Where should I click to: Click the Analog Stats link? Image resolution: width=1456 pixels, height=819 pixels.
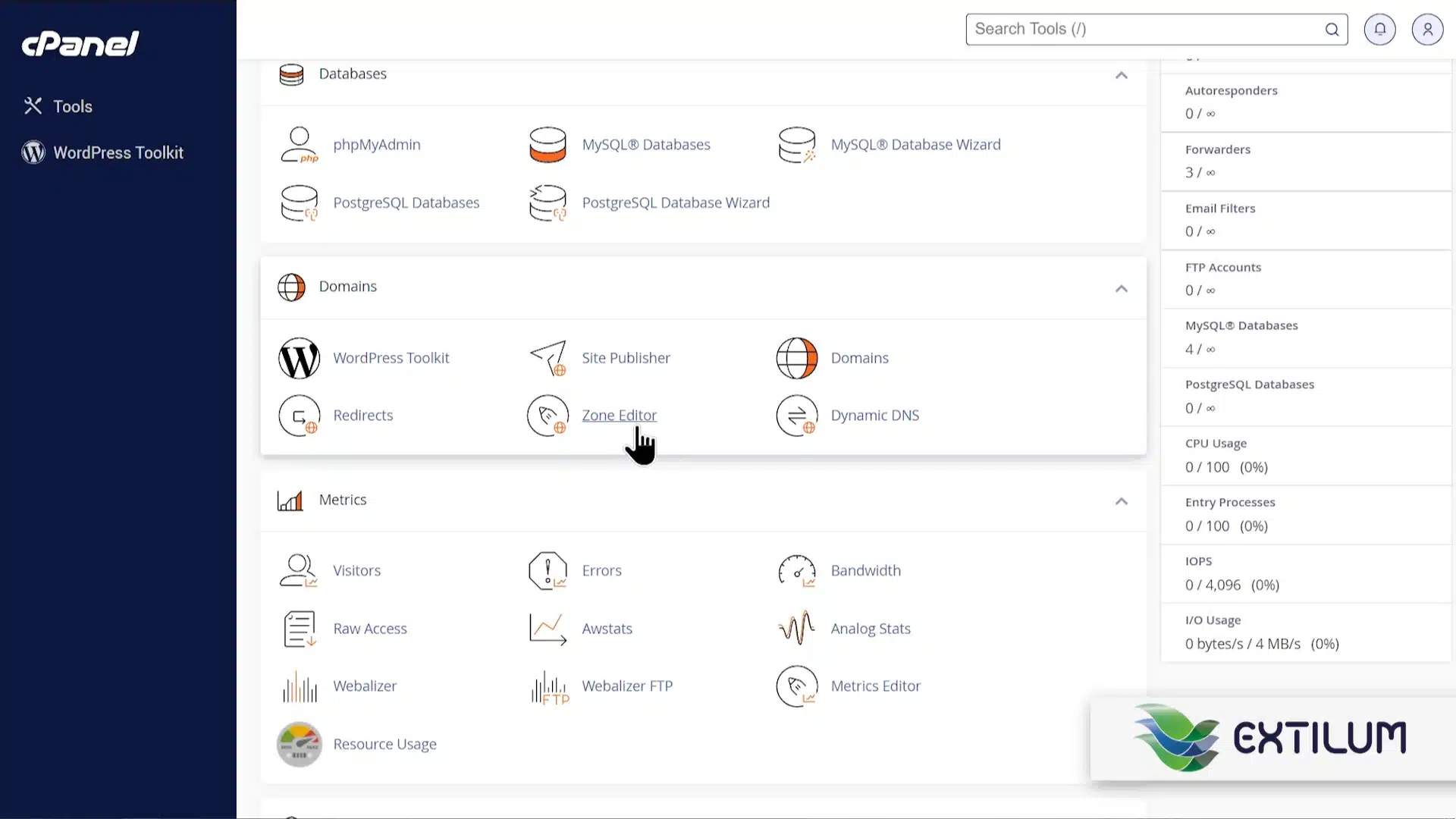click(871, 629)
